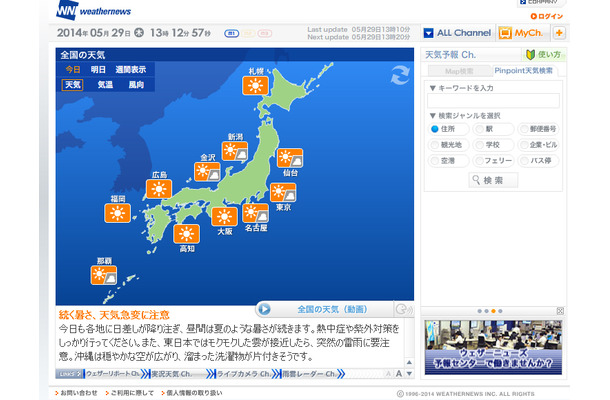Click the Nagoya weather icon

[256, 213]
